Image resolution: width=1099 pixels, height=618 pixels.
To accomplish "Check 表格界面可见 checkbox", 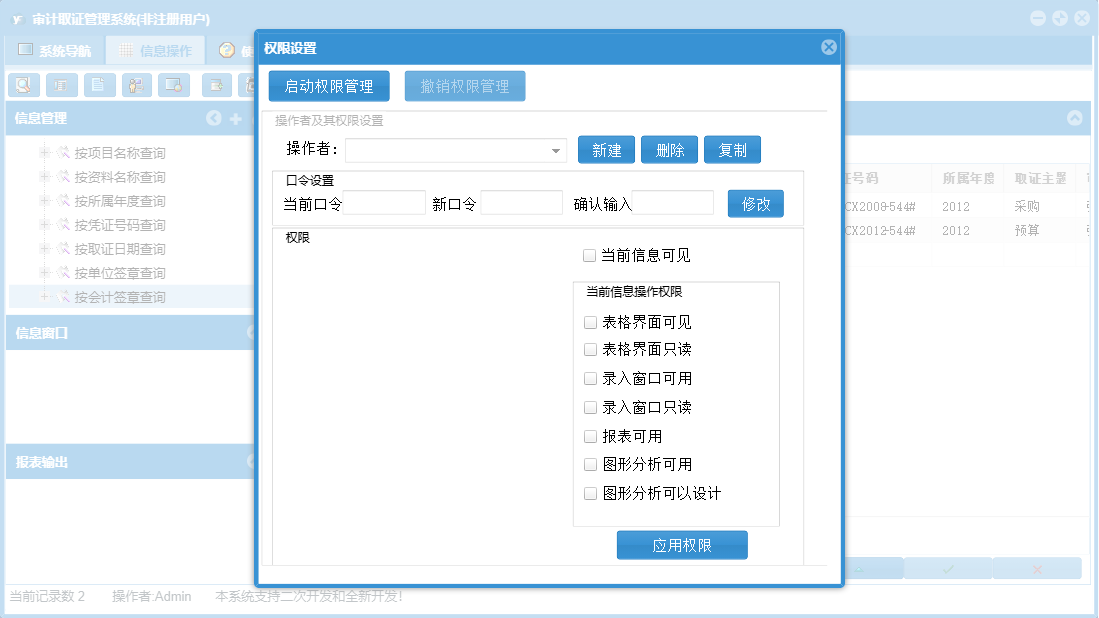I will click(590, 322).
